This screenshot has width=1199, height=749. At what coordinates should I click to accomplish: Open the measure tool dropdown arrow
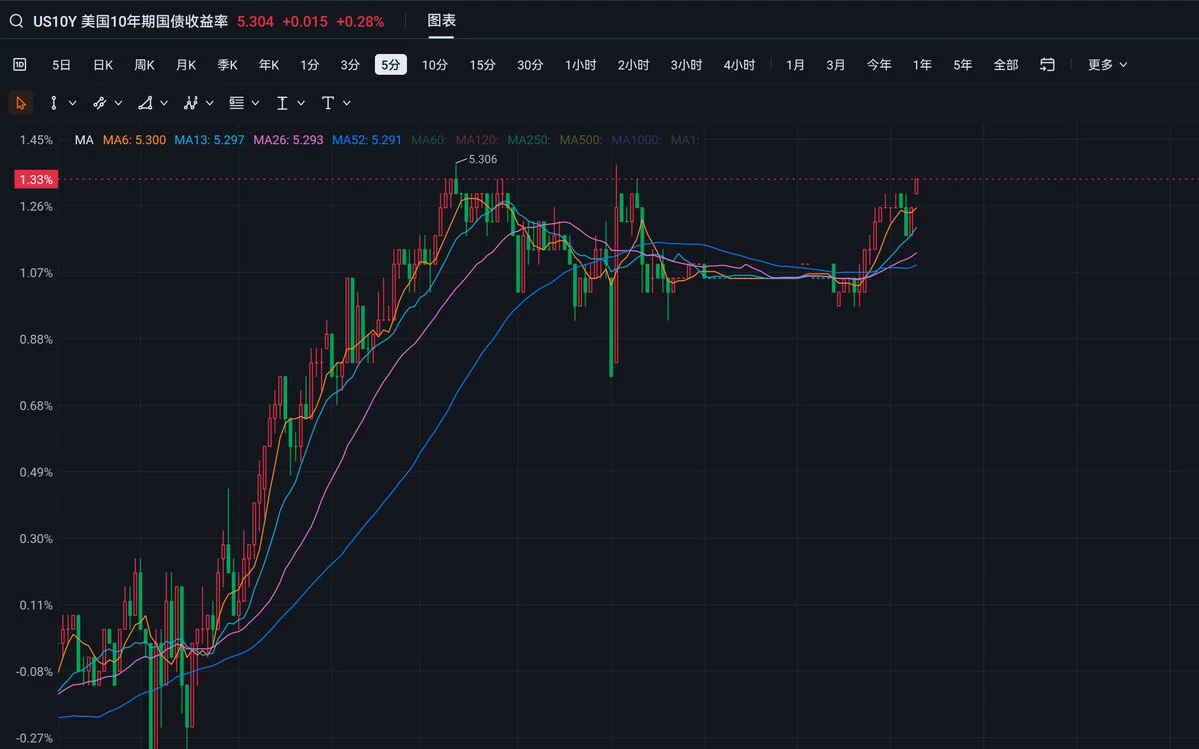pyautogui.click(x=301, y=103)
